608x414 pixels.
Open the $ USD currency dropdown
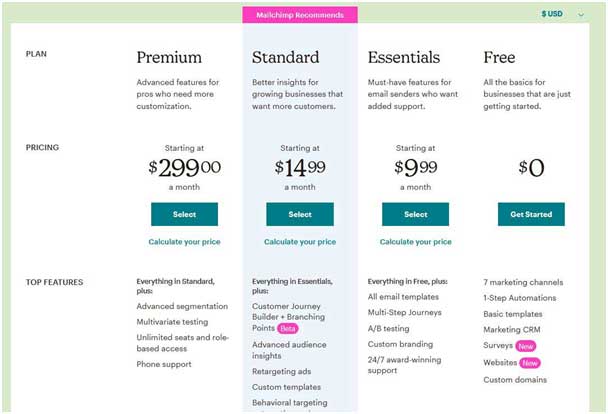coord(562,14)
